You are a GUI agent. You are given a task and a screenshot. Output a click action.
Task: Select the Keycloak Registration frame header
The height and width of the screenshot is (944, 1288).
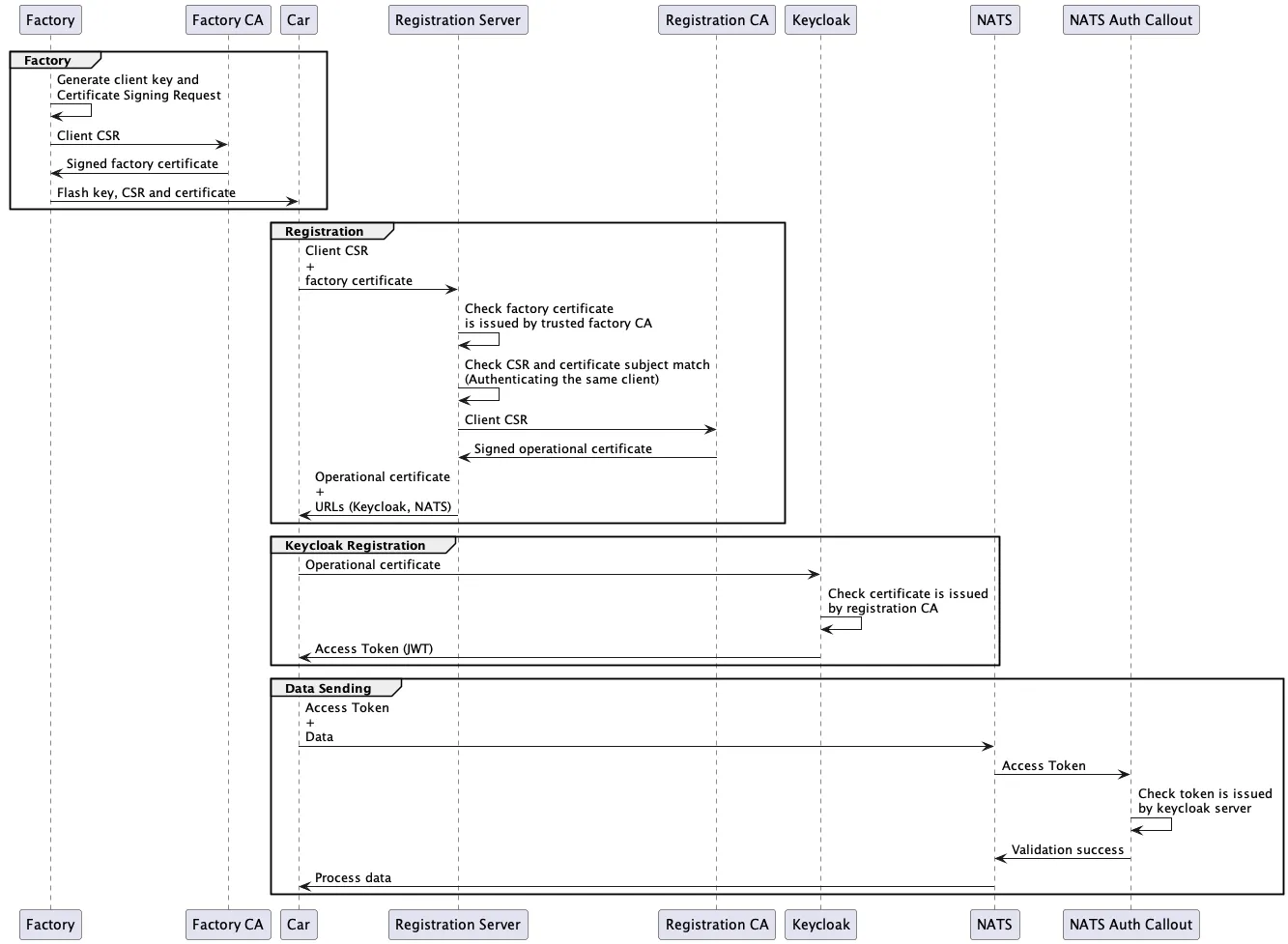(x=354, y=545)
